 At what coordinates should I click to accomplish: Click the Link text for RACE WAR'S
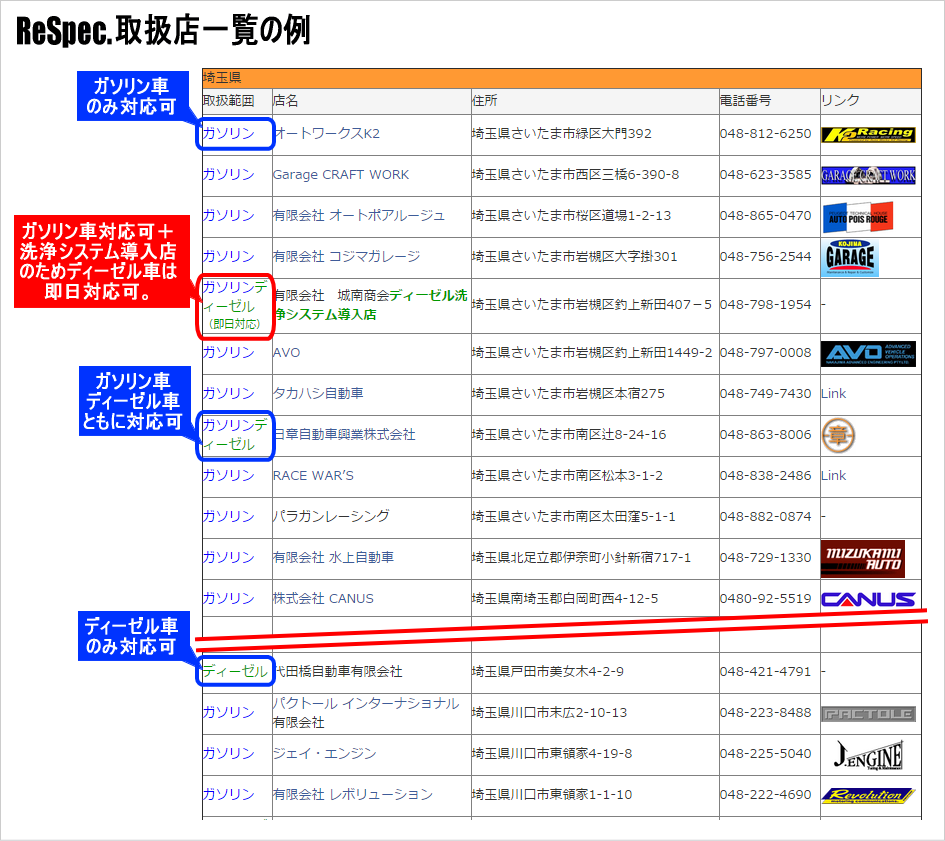click(833, 476)
